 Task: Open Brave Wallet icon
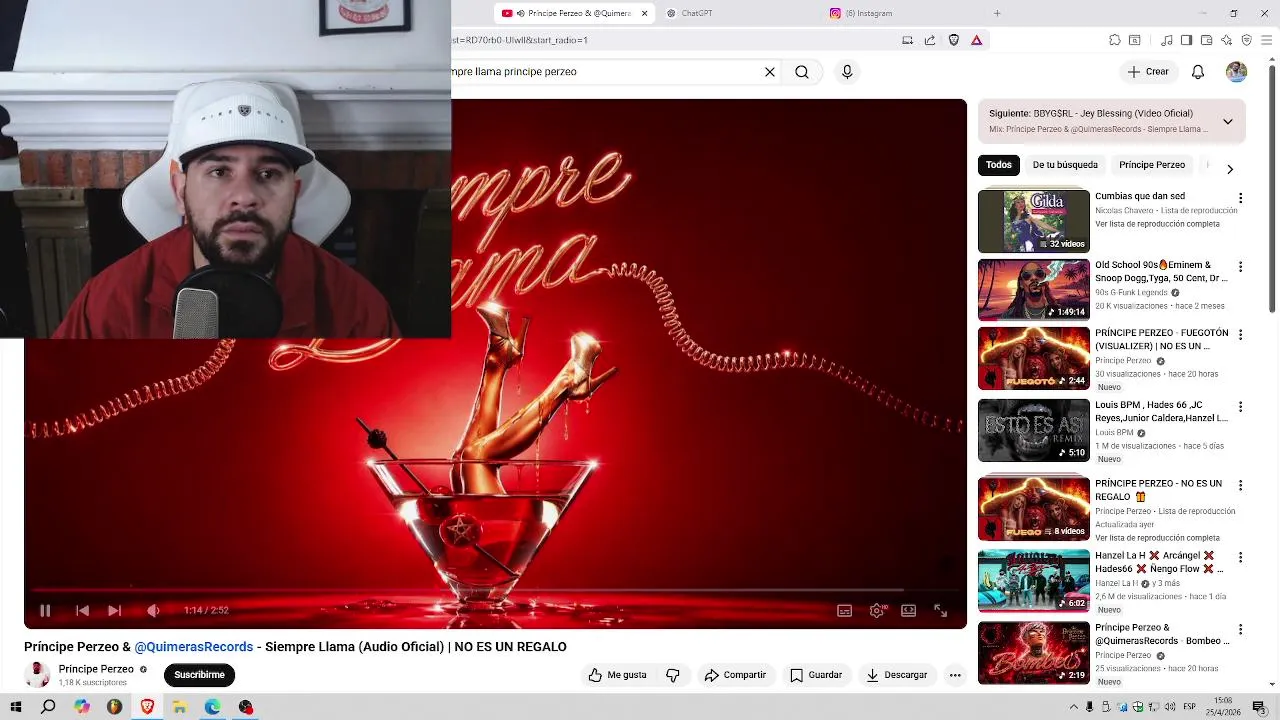point(1206,40)
